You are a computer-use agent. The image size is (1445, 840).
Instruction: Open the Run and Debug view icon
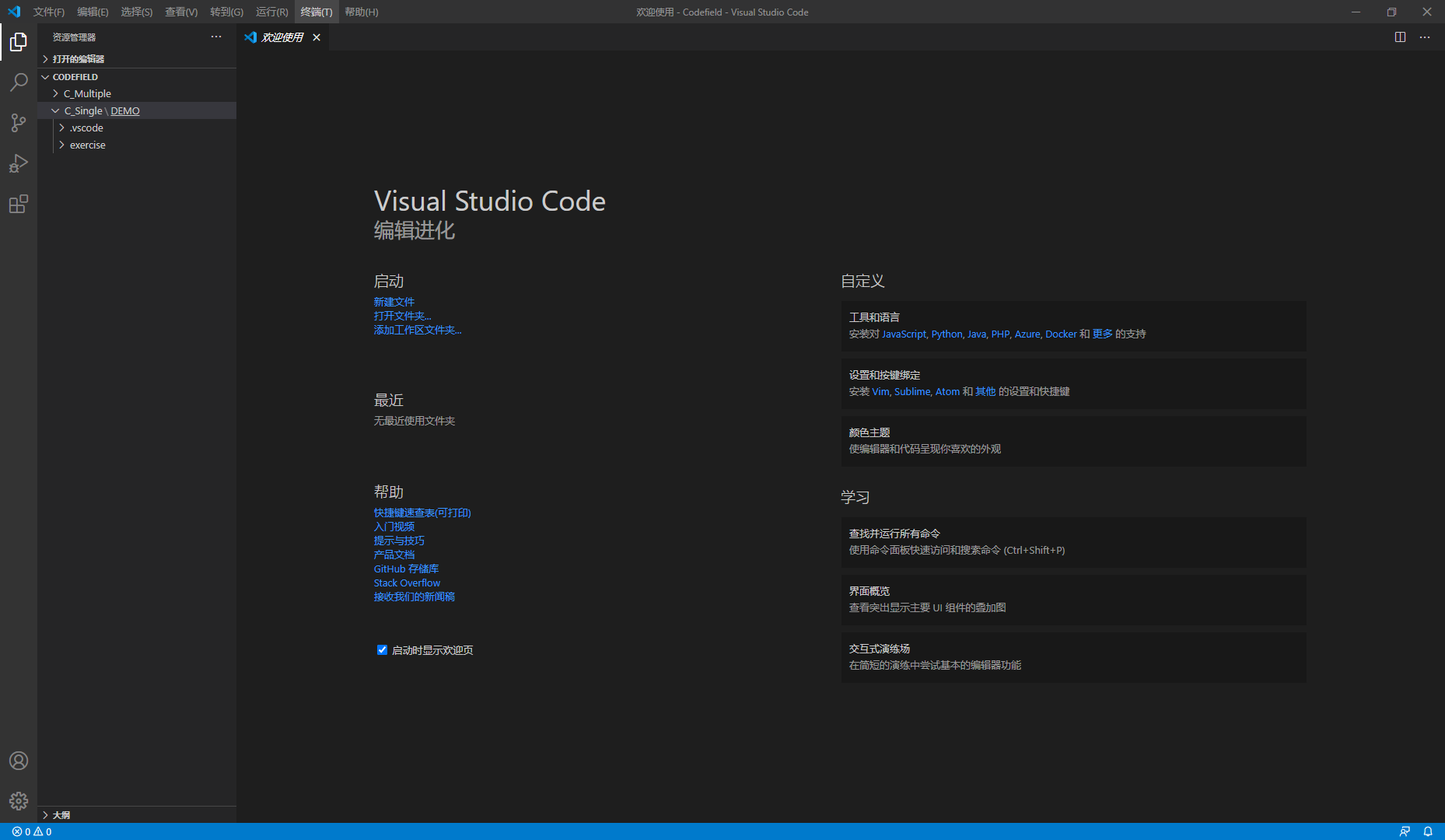[19, 163]
